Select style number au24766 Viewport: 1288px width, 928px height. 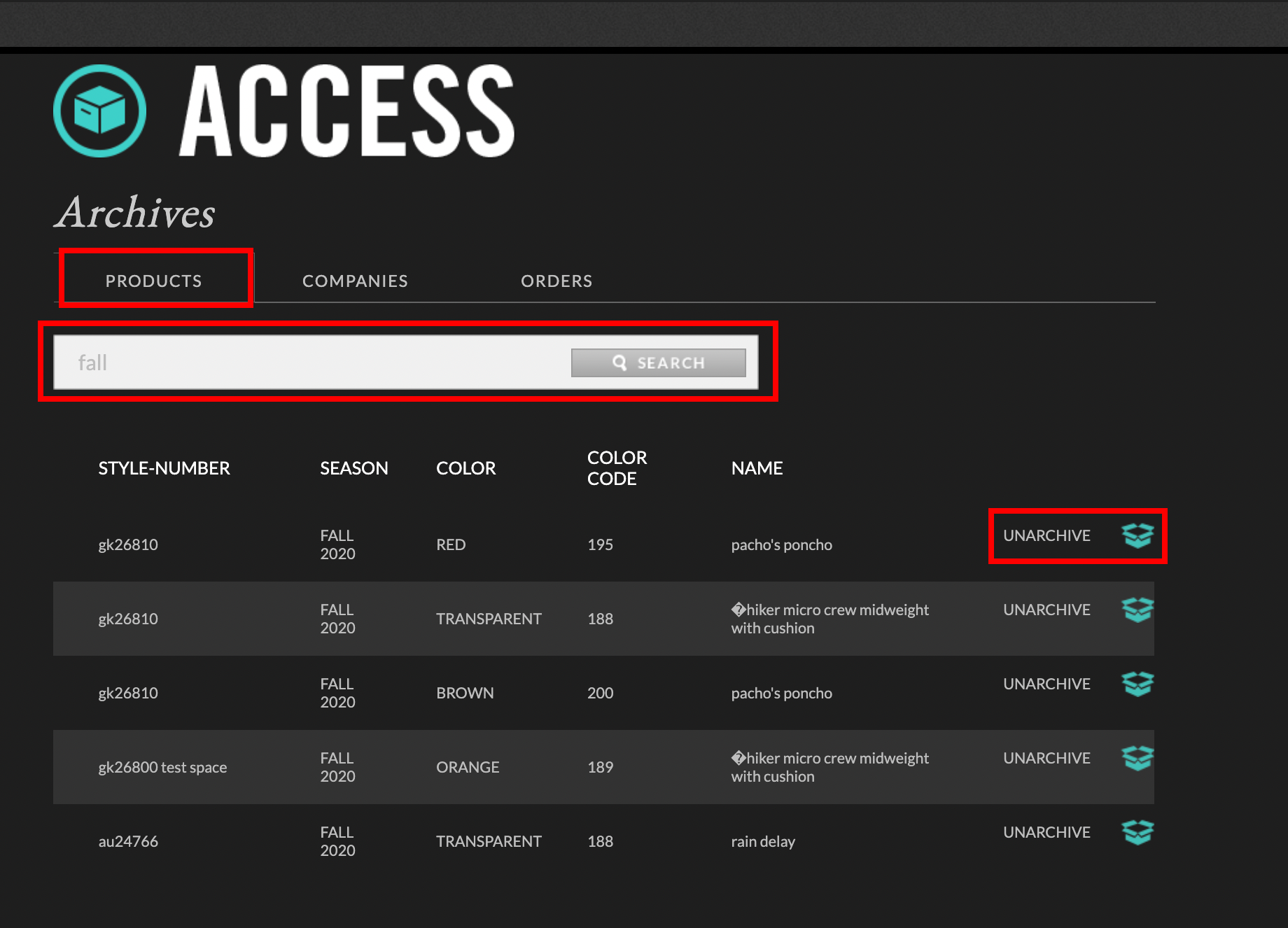point(128,841)
